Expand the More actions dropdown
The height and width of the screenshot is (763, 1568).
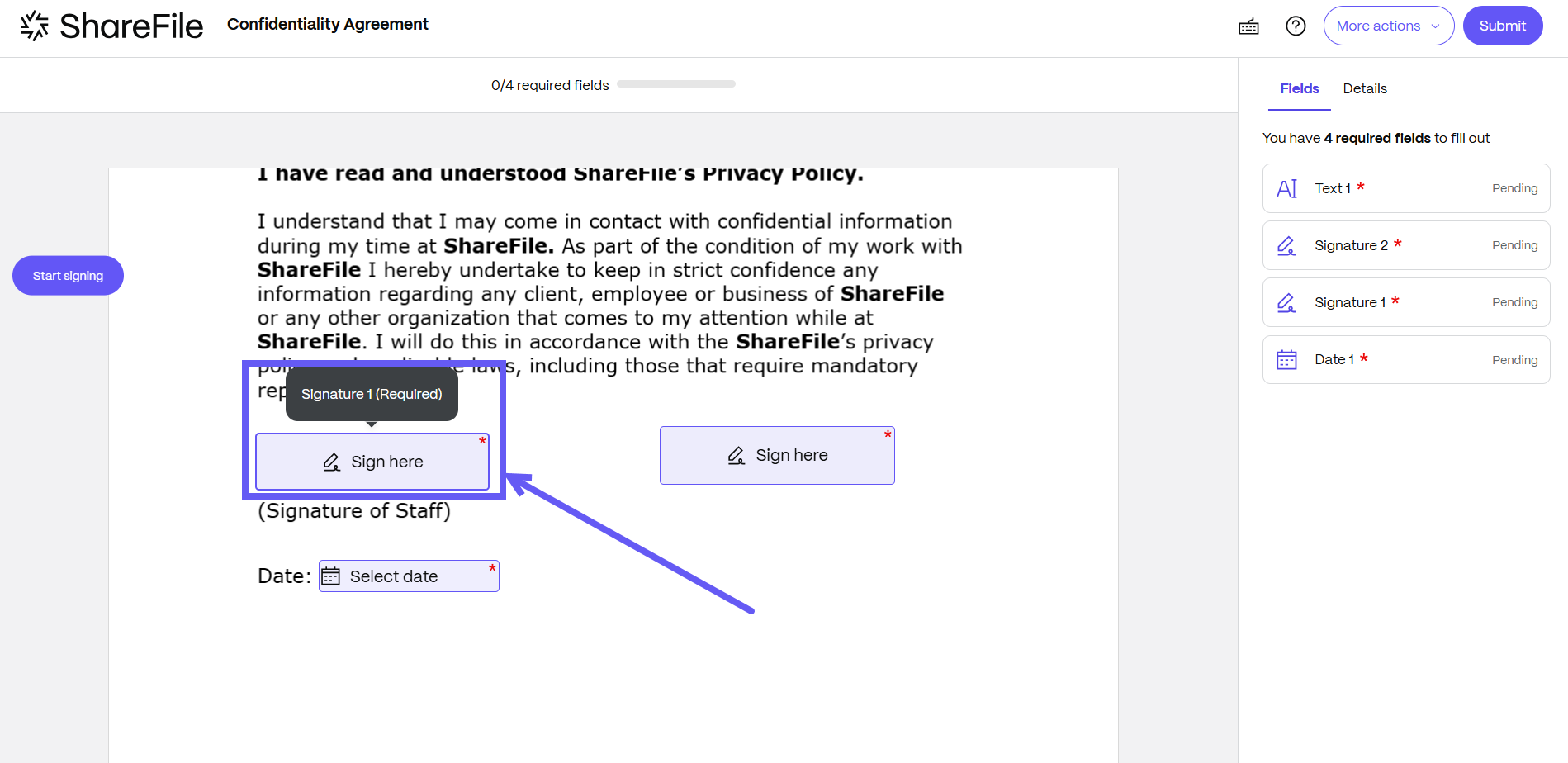1388,26
